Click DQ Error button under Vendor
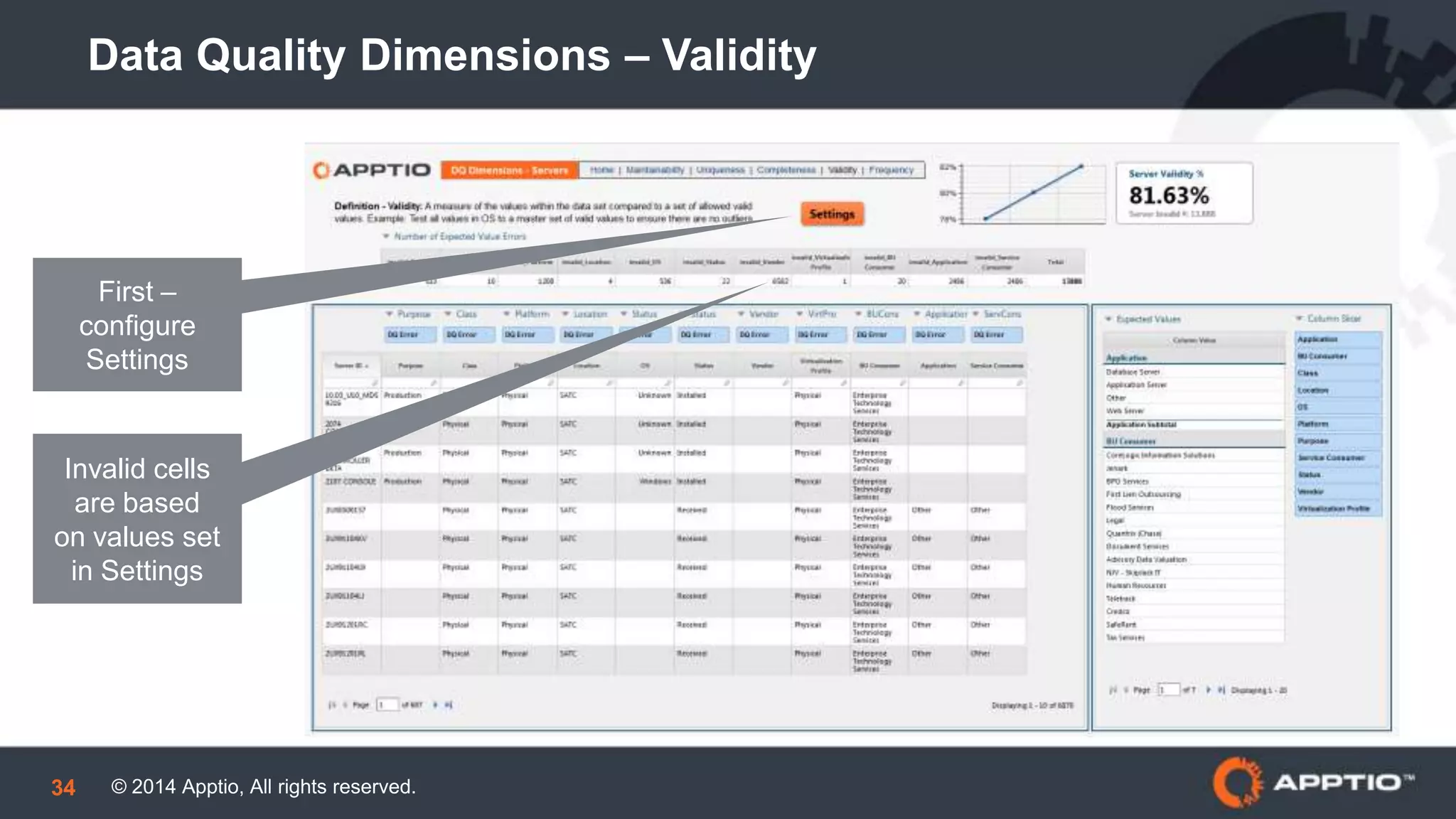1456x819 pixels. [x=762, y=334]
